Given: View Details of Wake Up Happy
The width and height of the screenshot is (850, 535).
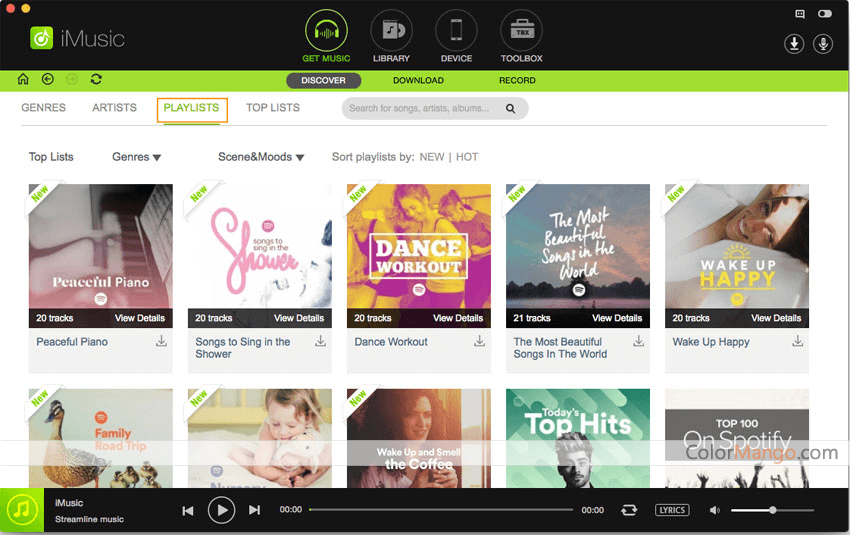Looking at the screenshot, I should coord(776,318).
